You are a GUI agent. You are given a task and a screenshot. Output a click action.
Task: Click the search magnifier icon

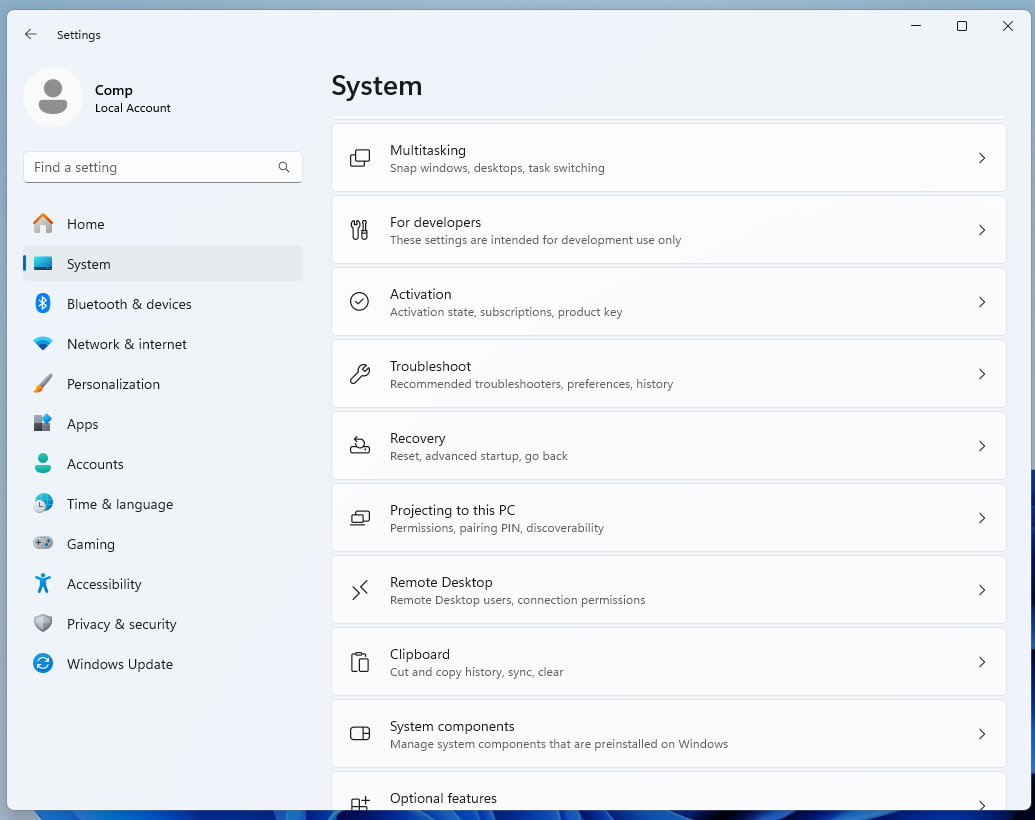284,167
